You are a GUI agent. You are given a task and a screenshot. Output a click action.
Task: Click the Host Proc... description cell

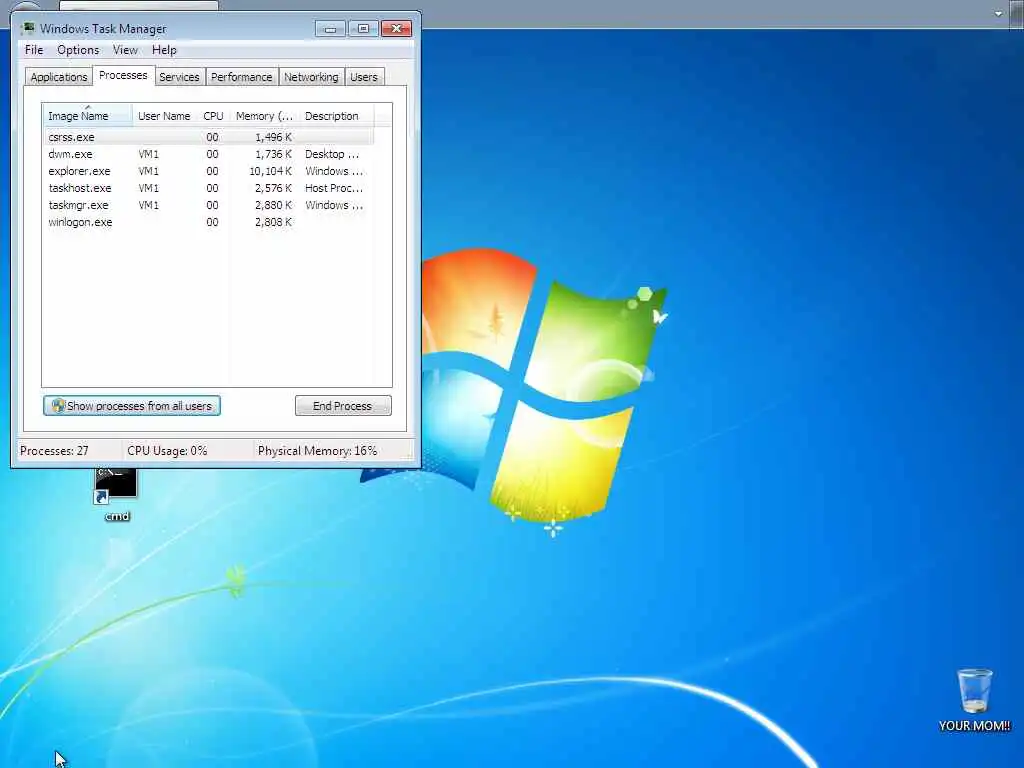[334, 188]
